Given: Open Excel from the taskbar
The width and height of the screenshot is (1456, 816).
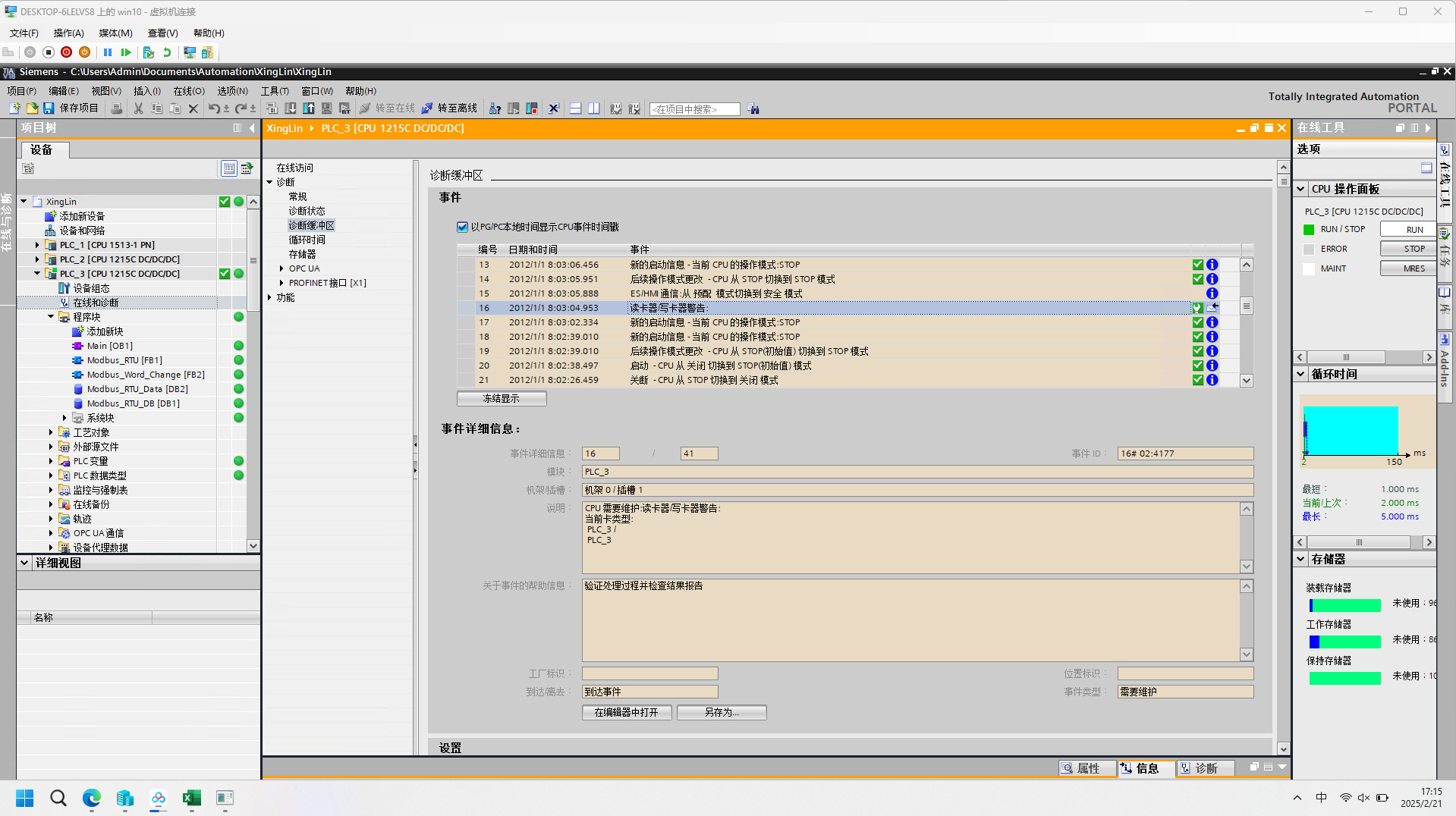Looking at the screenshot, I should coord(192,798).
